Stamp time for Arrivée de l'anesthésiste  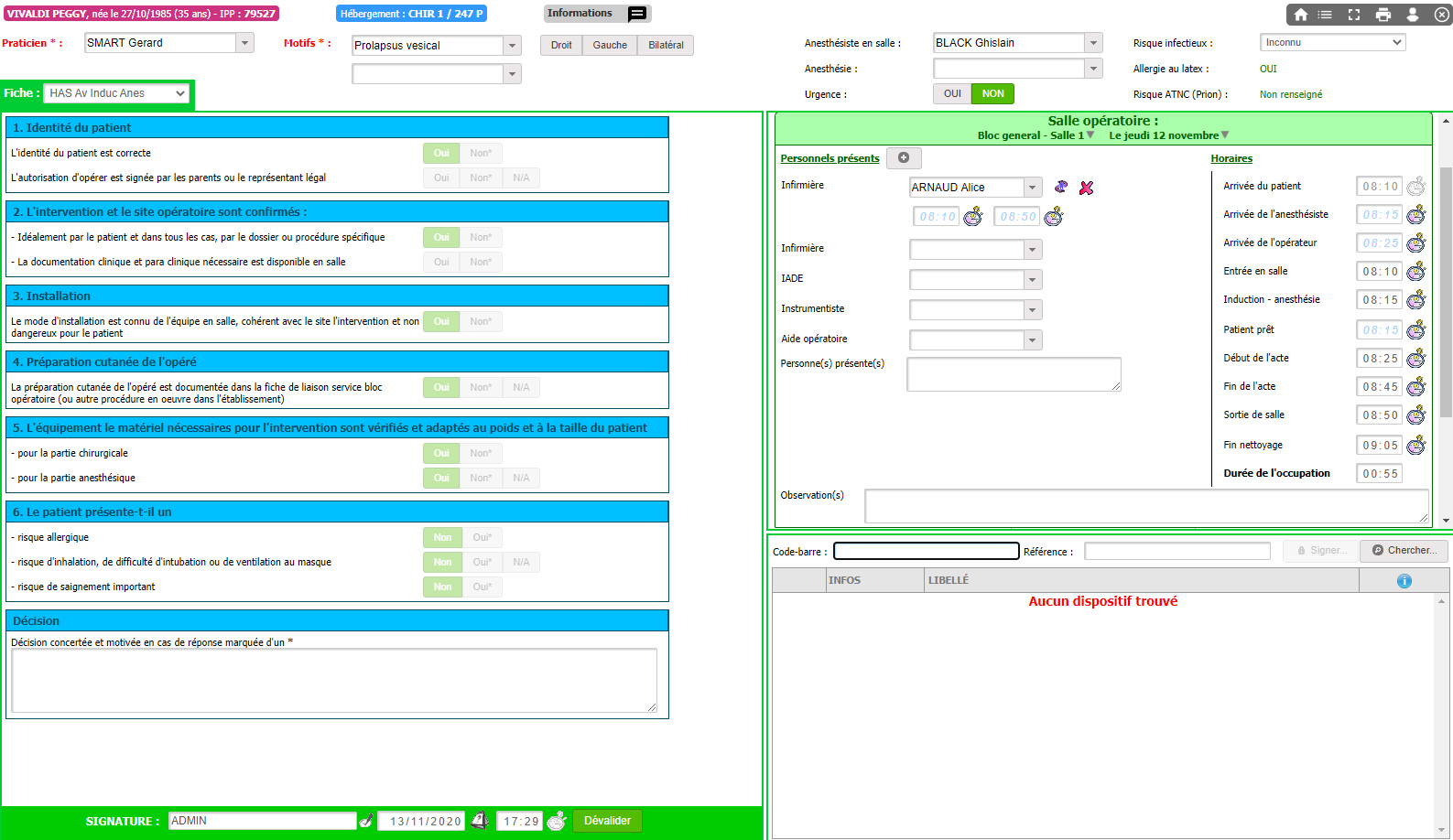tap(1416, 214)
